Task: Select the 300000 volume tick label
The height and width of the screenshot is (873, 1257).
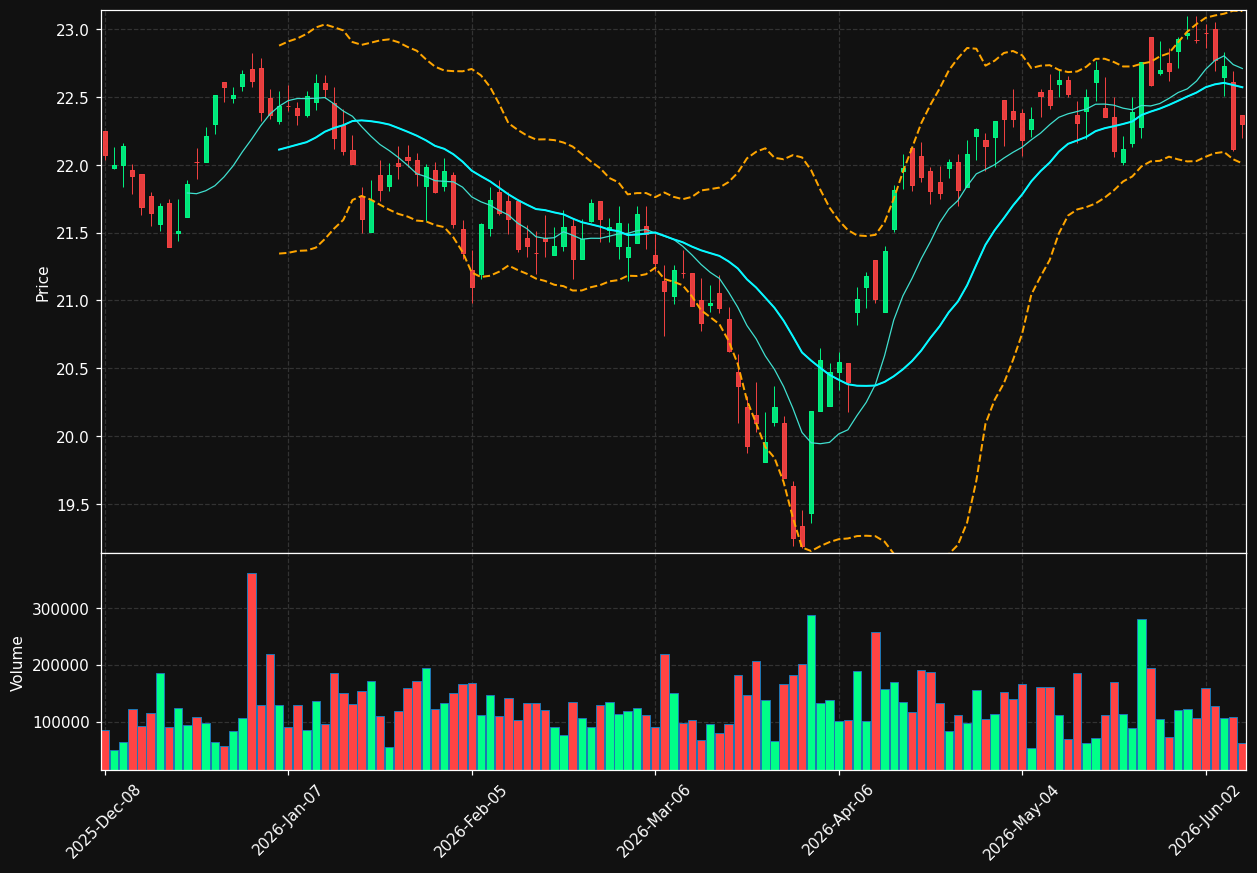Action: (61, 609)
